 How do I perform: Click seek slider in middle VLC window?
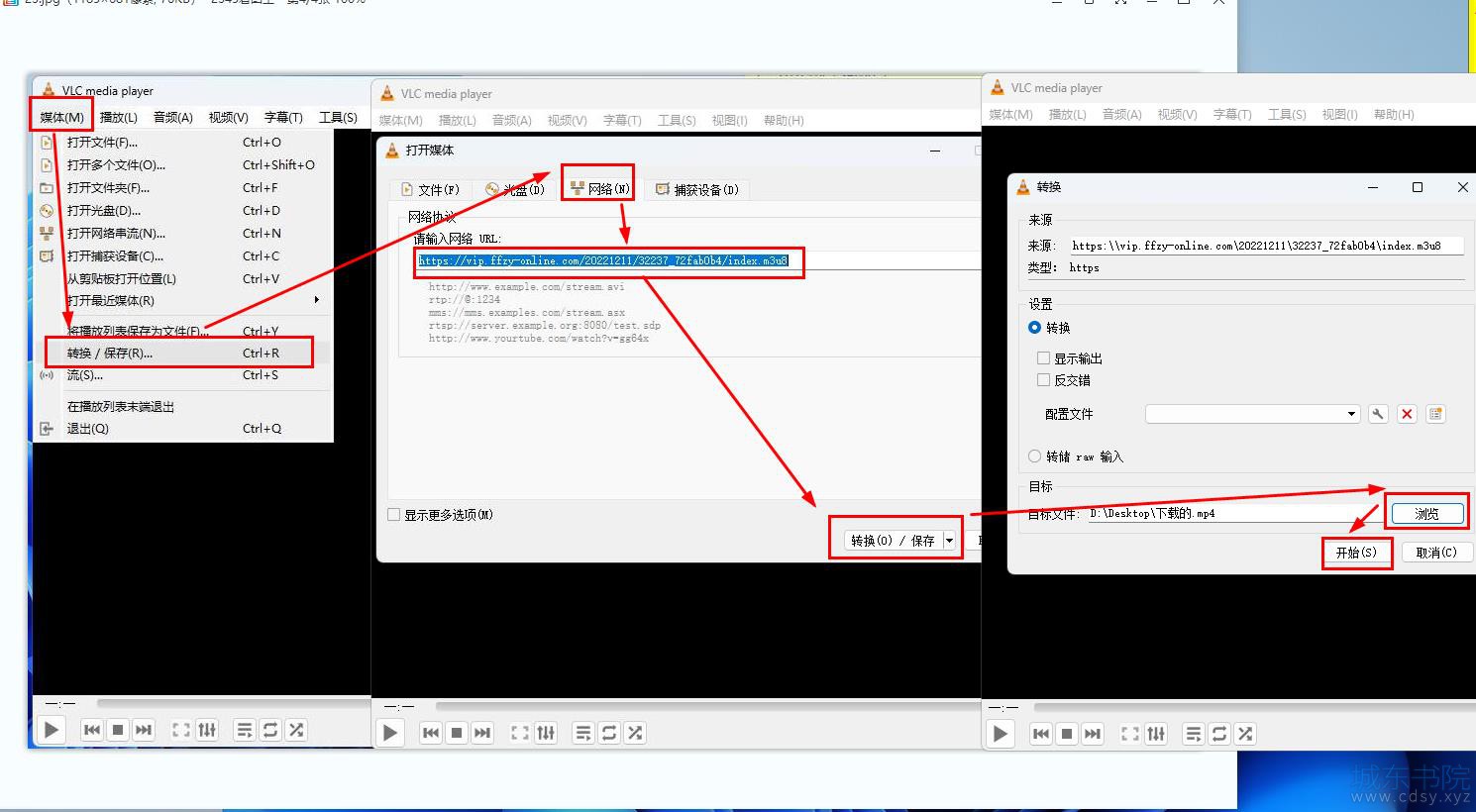click(x=707, y=706)
